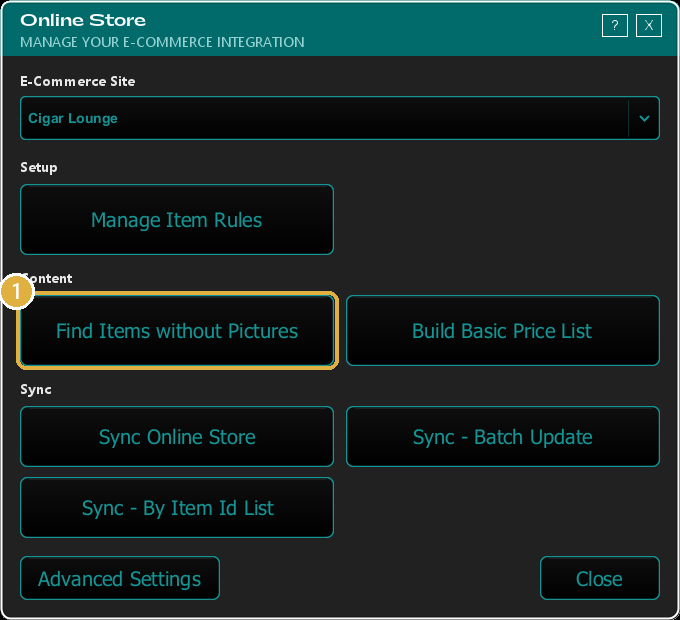Click Find Items without Pictures
680x620 pixels.
tap(177, 331)
